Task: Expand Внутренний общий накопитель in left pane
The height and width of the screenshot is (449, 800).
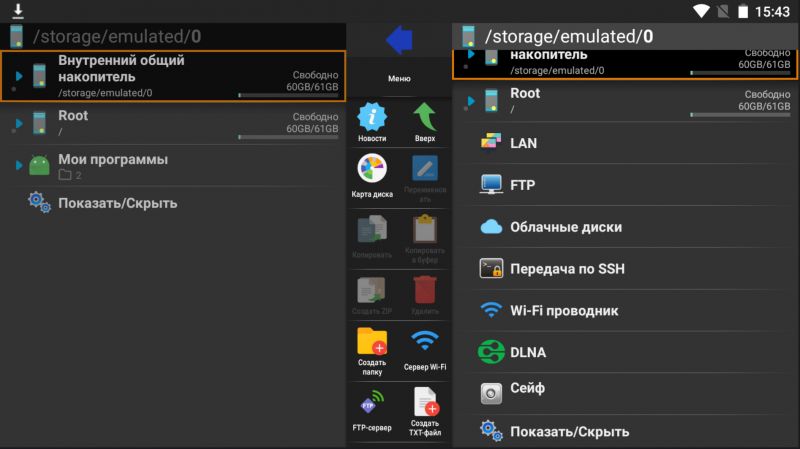Action: coord(19,76)
